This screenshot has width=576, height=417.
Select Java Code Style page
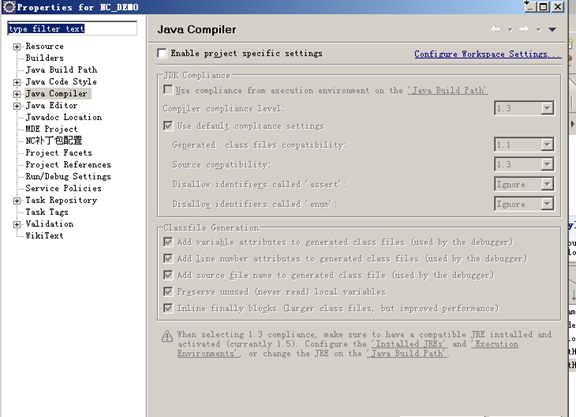tap(61, 82)
